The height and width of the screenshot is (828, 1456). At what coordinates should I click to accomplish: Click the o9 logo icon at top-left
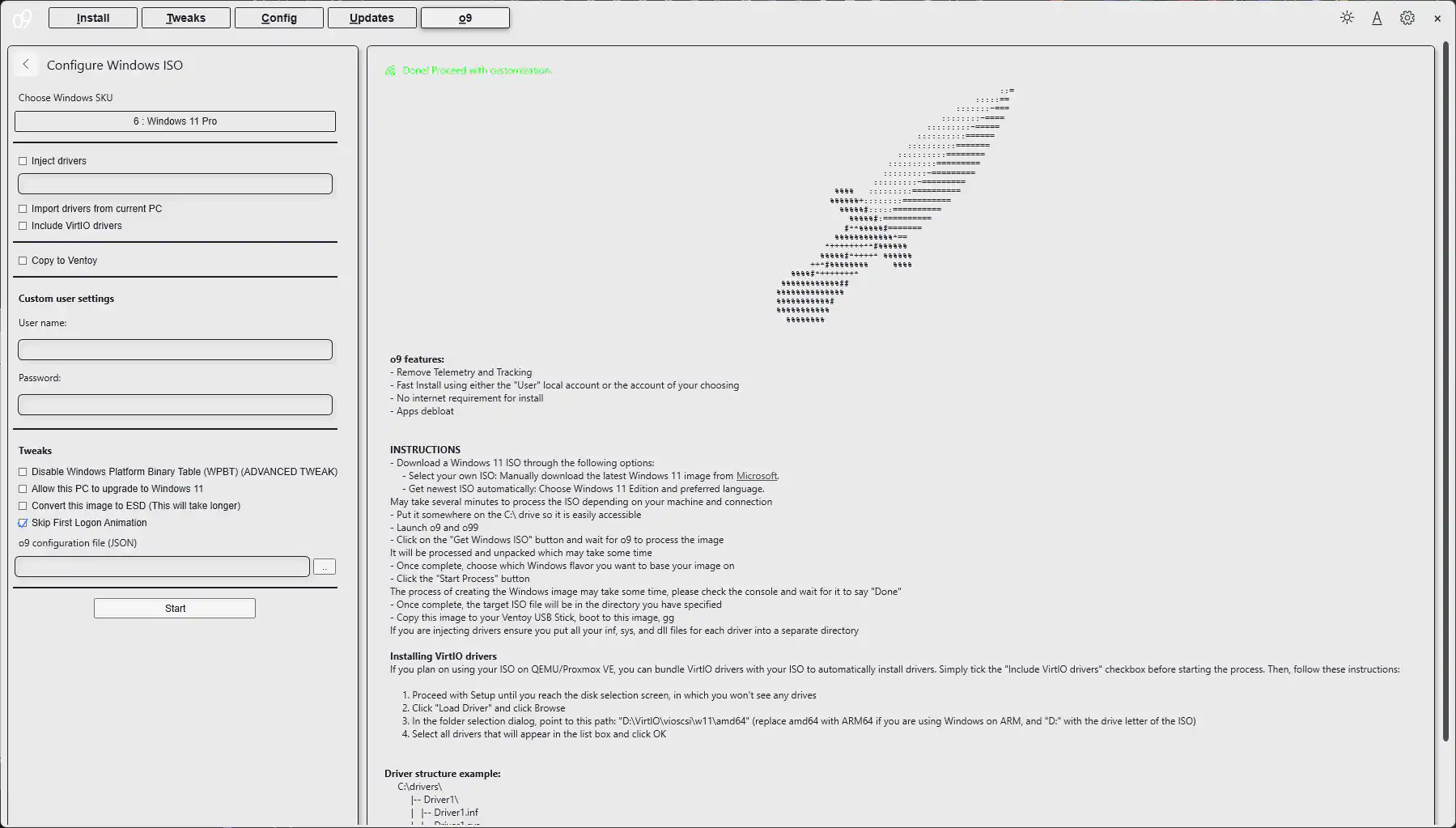(22, 19)
